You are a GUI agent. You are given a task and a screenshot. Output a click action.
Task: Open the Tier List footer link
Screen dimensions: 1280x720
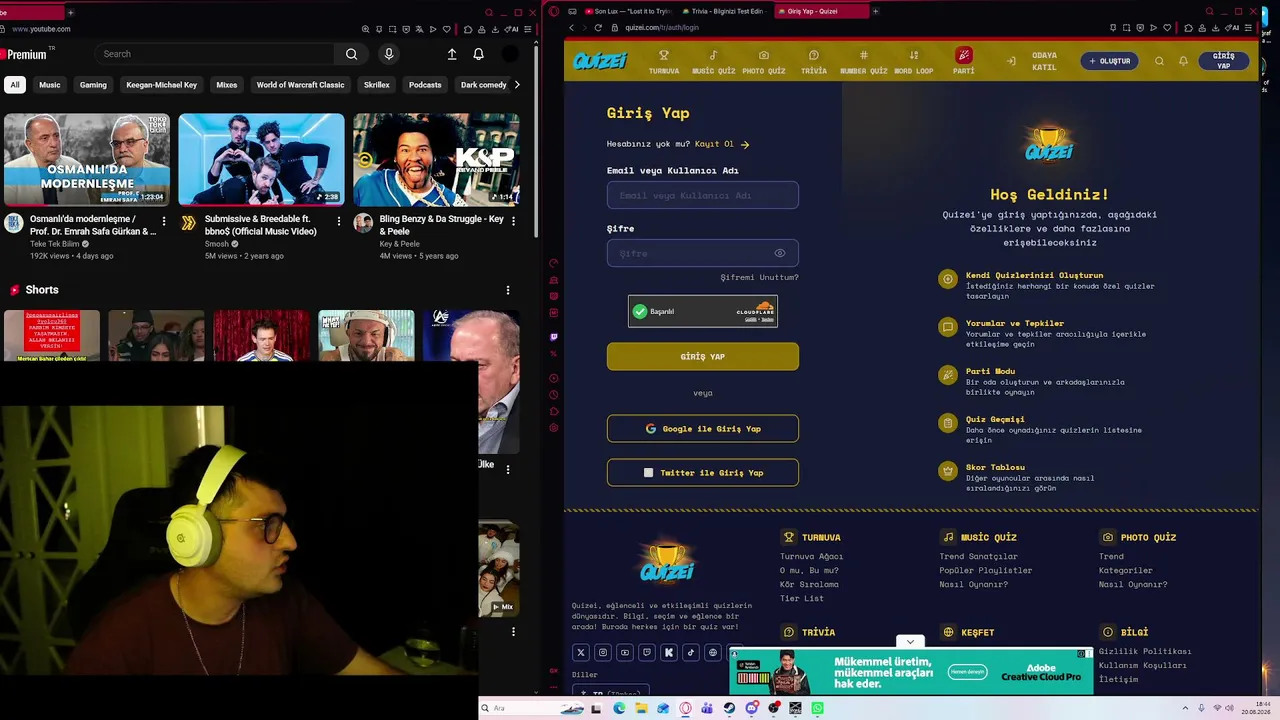pyautogui.click(x=802, y=598)
